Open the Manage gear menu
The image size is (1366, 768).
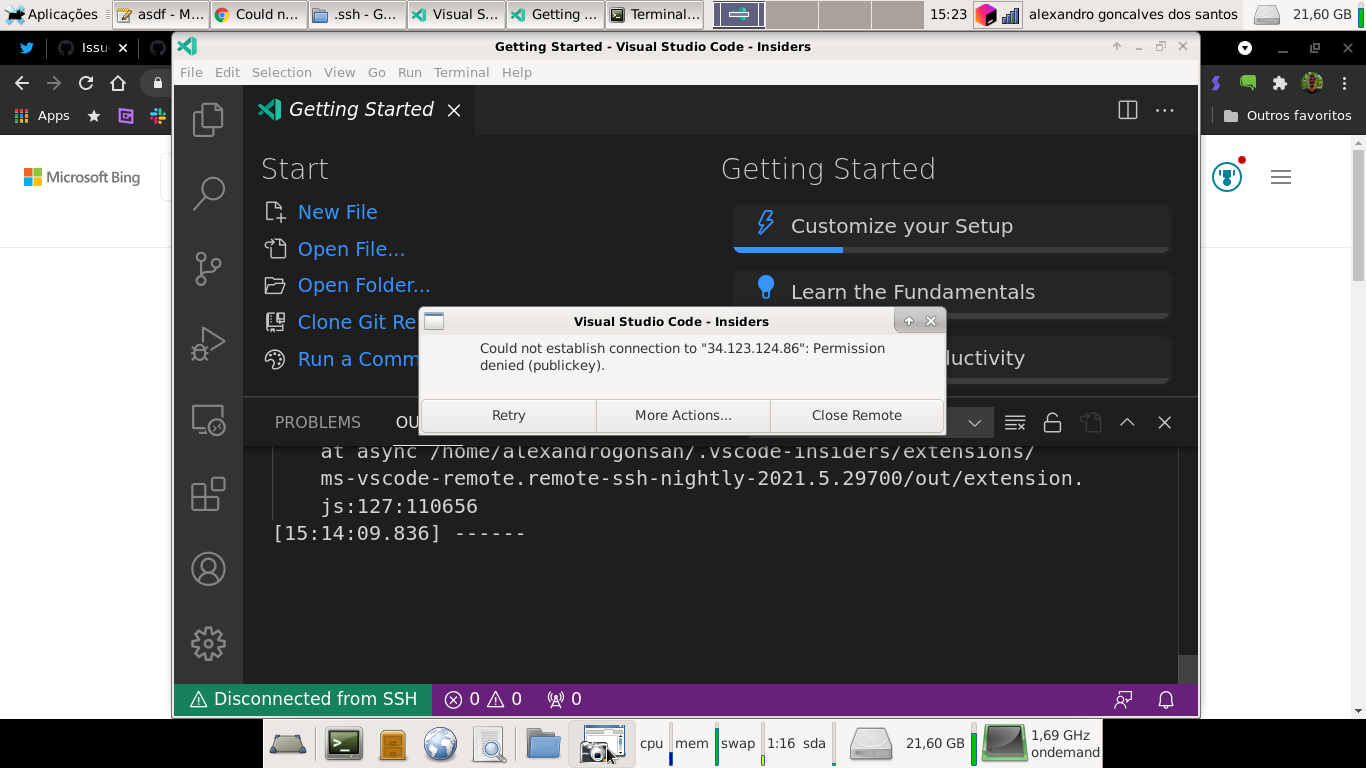point(208,643)
